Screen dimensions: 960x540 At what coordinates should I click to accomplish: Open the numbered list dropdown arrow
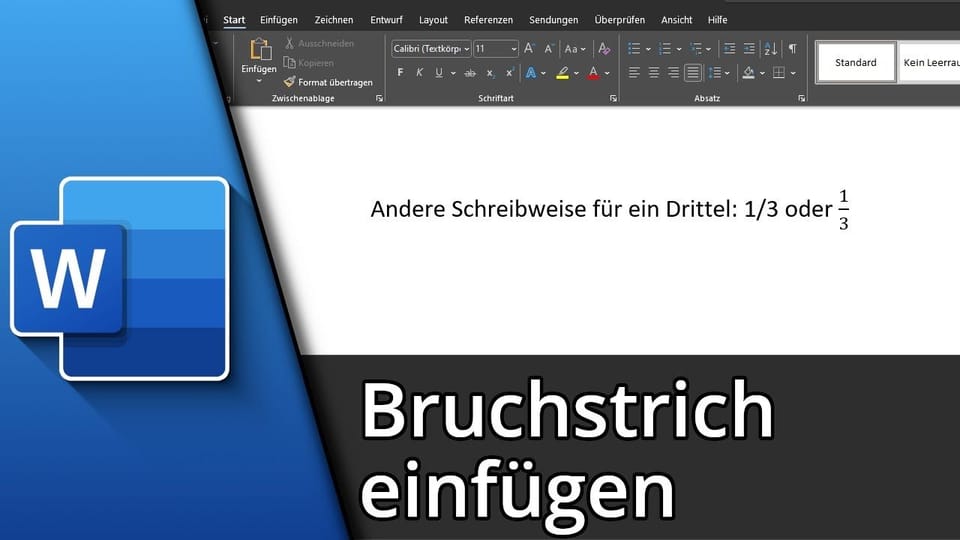(679, 49)
